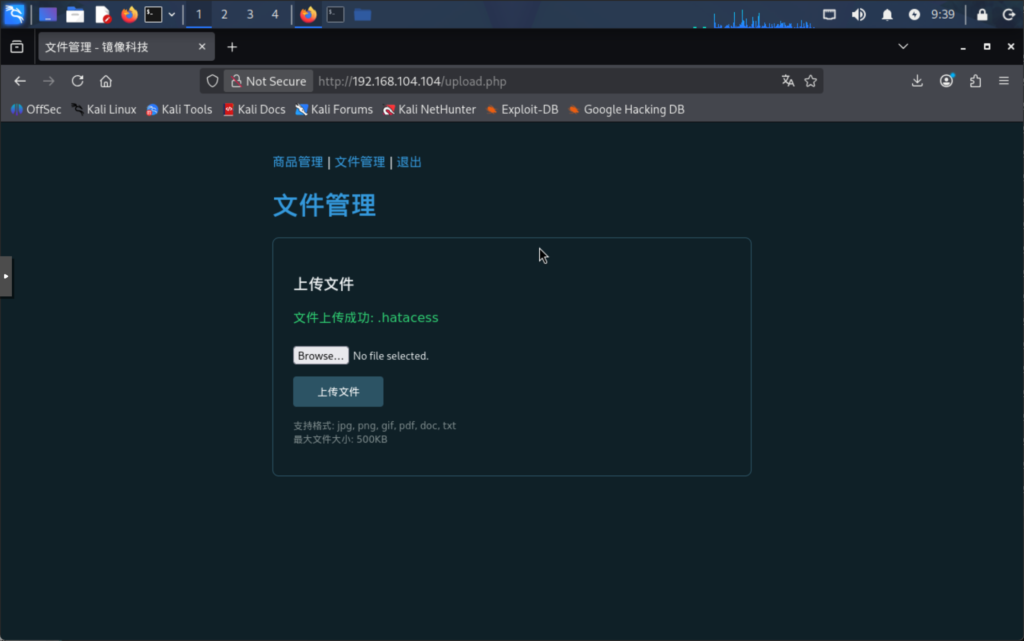Open the Firefox home page
This screenshot has width=1024, height=641.
[x=106, y=80]
